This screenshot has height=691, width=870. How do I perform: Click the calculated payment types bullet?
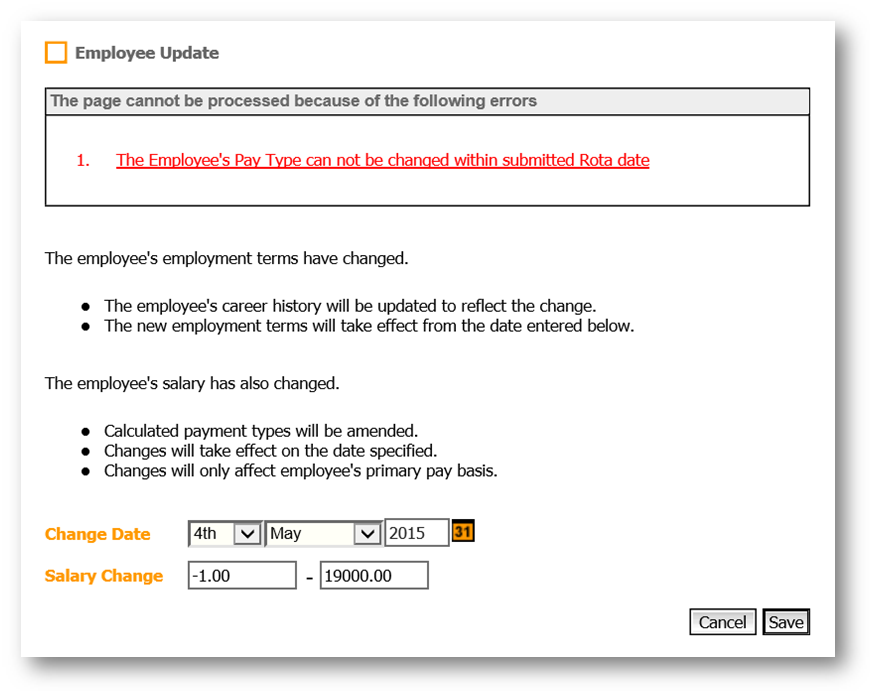[x=260, y=431]
